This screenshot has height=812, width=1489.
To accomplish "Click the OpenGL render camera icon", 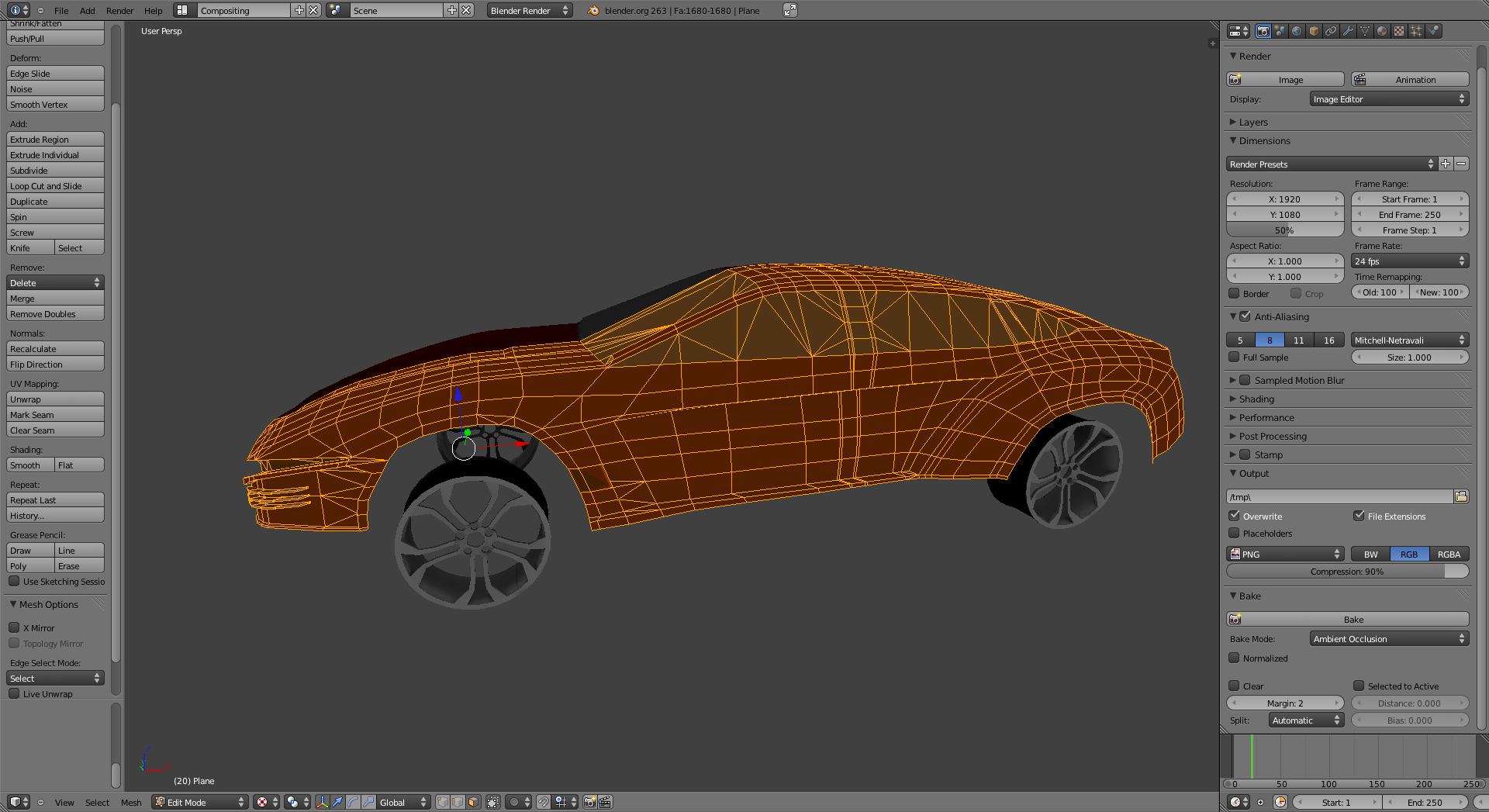I will (x=589, y=802).
